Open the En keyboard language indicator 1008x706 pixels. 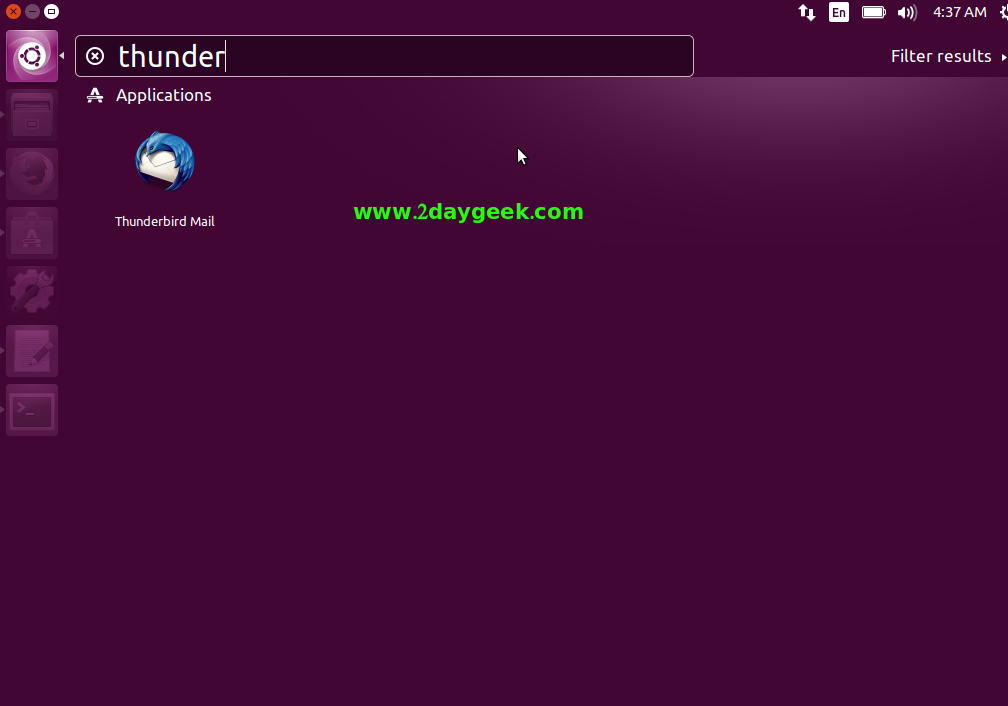839,12
